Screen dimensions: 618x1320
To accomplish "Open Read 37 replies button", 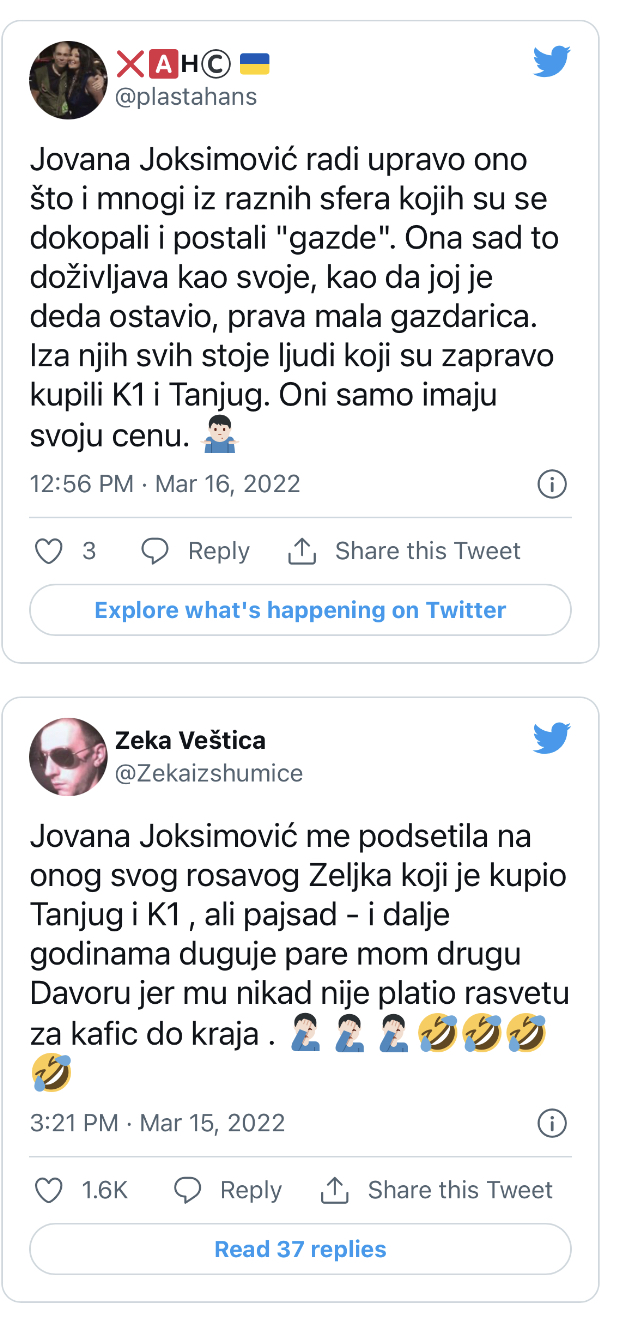I will click(300, 1249).
